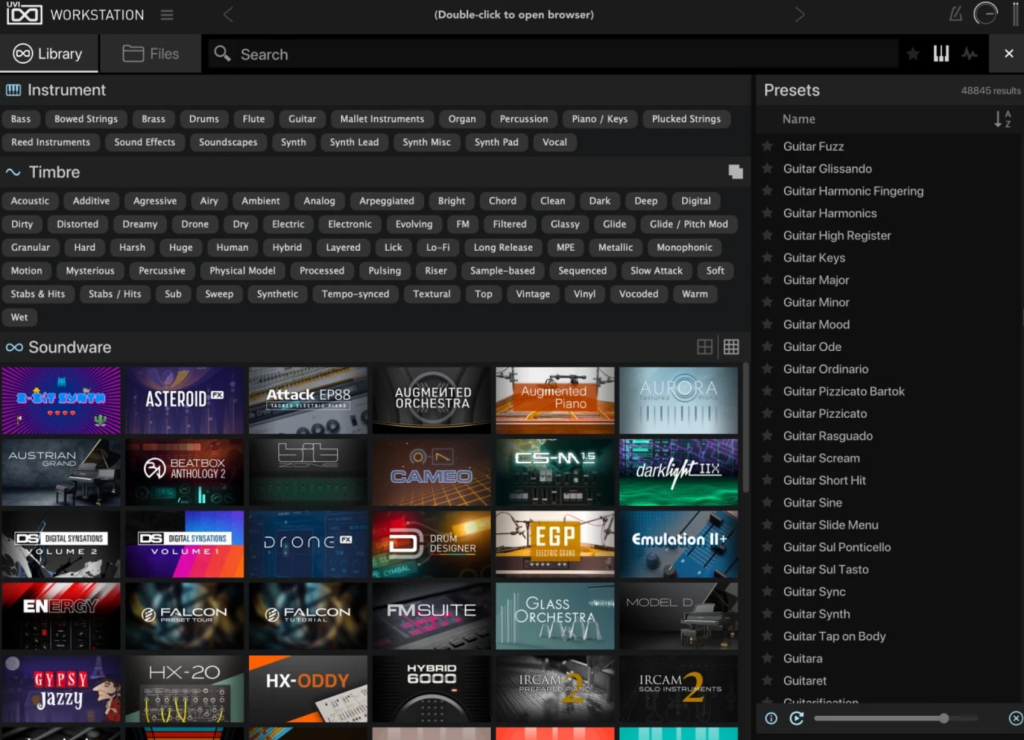Open the hamburger menu next to WORKSTATION
The height and width of the screenshot is (740, 1024).
tap(167, 14)
